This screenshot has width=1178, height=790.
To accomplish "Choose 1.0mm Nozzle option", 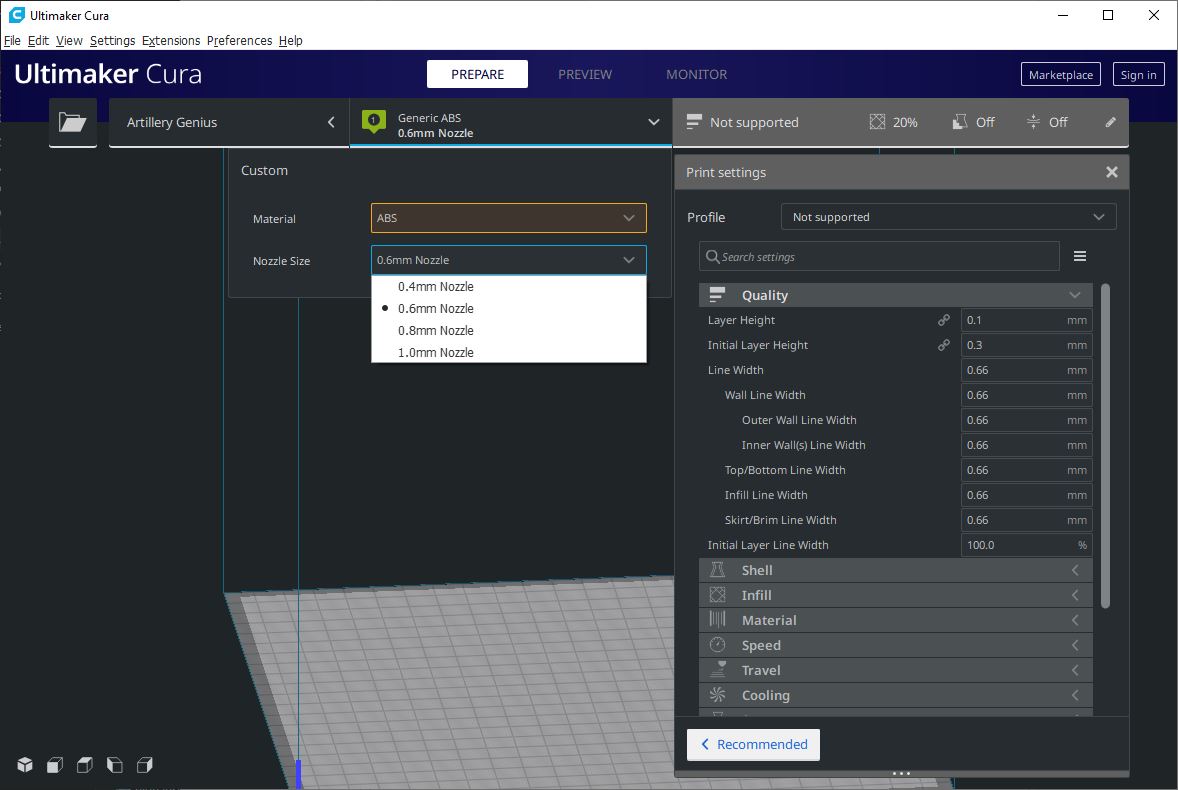I will click(509, 352).
